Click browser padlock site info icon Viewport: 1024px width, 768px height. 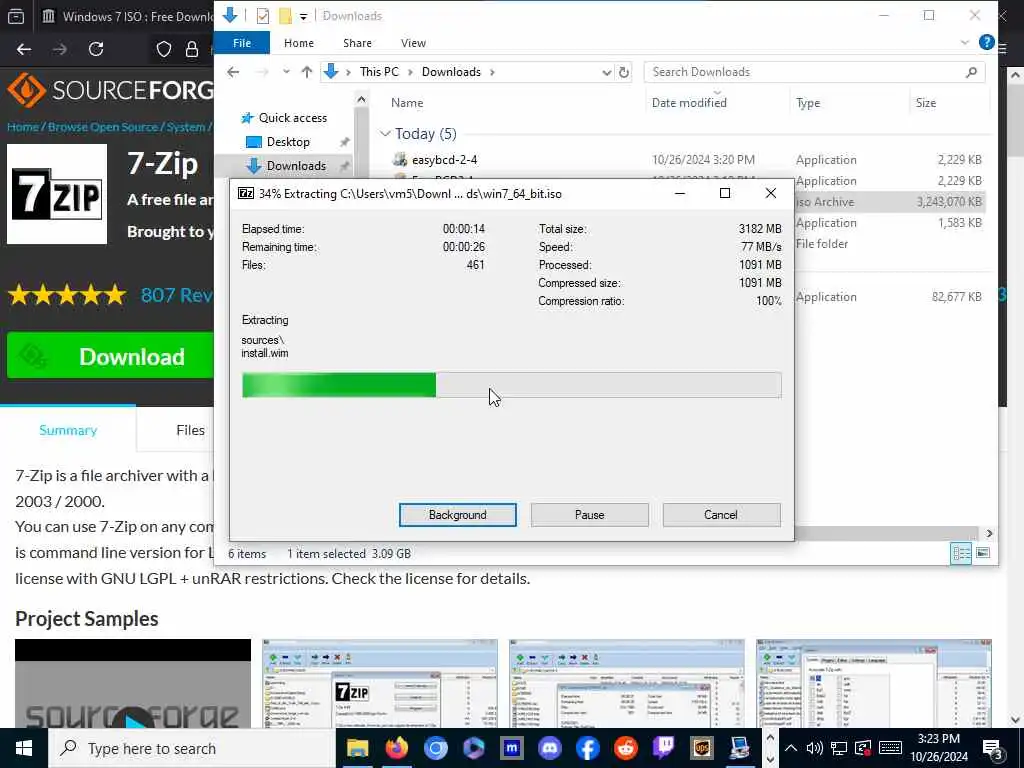[192, 49]
